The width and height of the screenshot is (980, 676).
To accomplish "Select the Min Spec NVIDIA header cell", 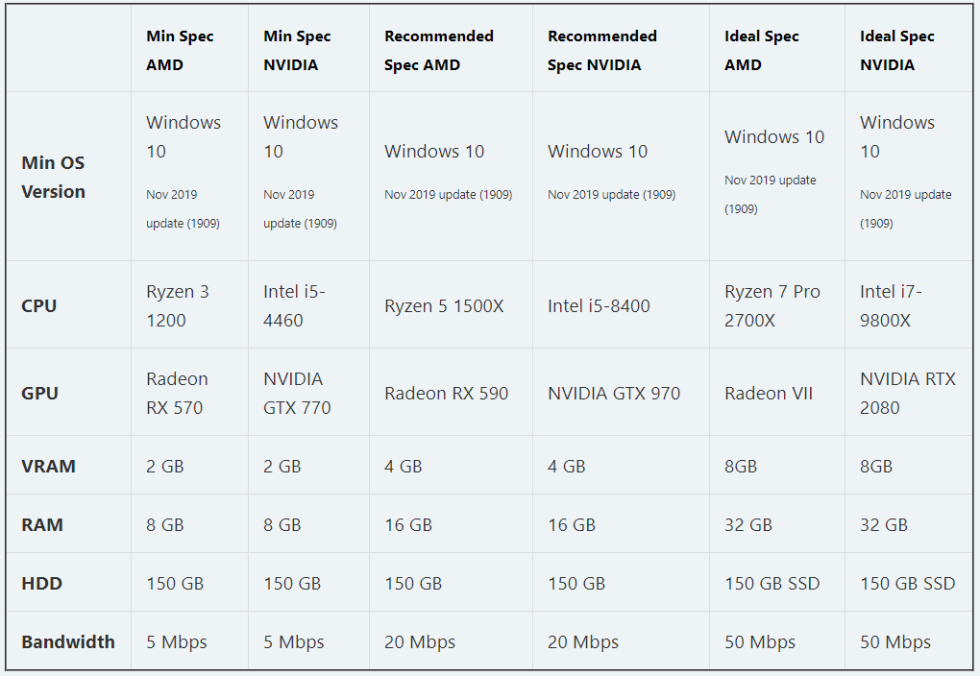I will click(x=297, y=51).
